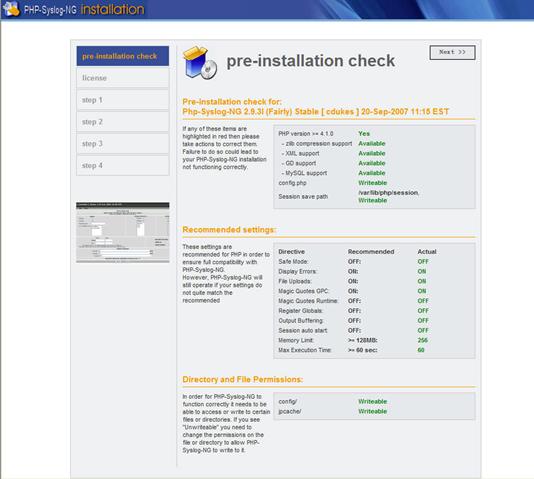
Task: Click the 'XML support' label
Action: [302, 153]
